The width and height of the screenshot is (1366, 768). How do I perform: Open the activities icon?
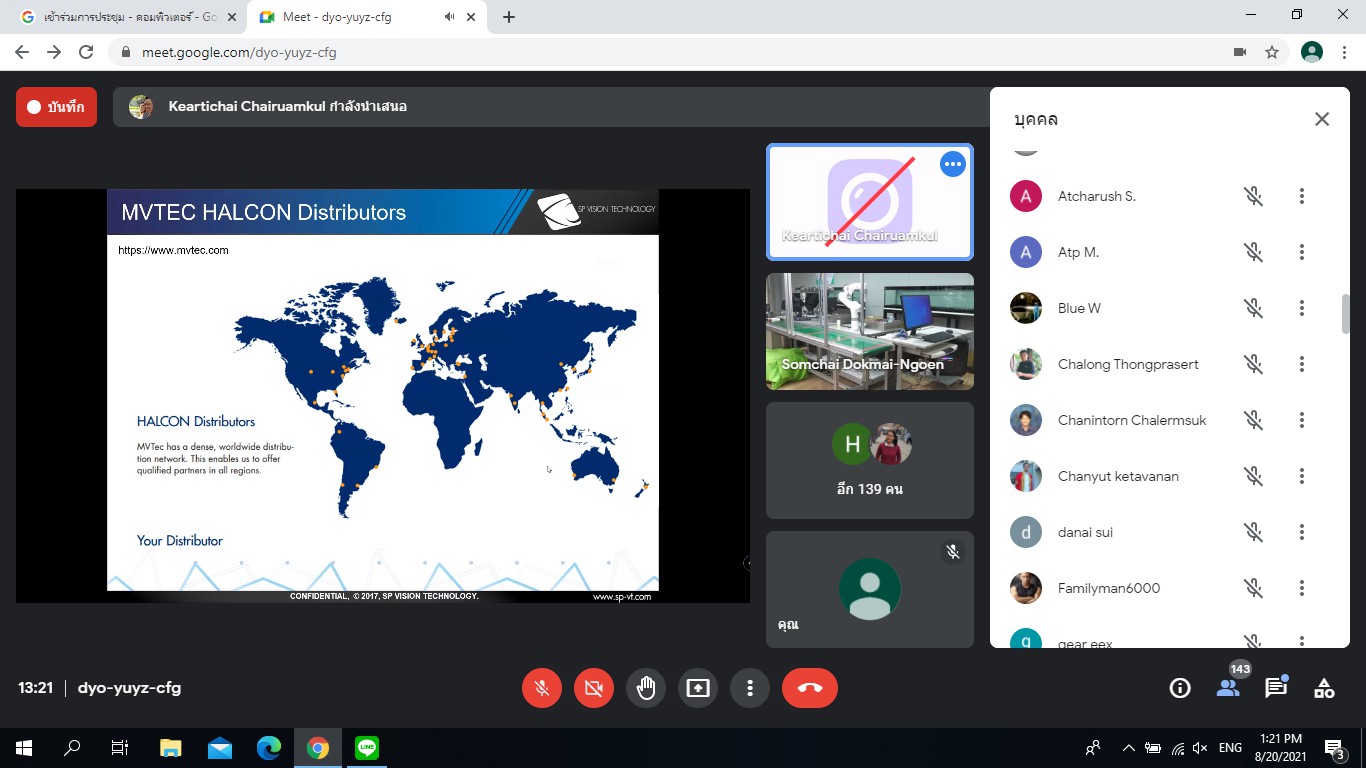[1324, 688]
